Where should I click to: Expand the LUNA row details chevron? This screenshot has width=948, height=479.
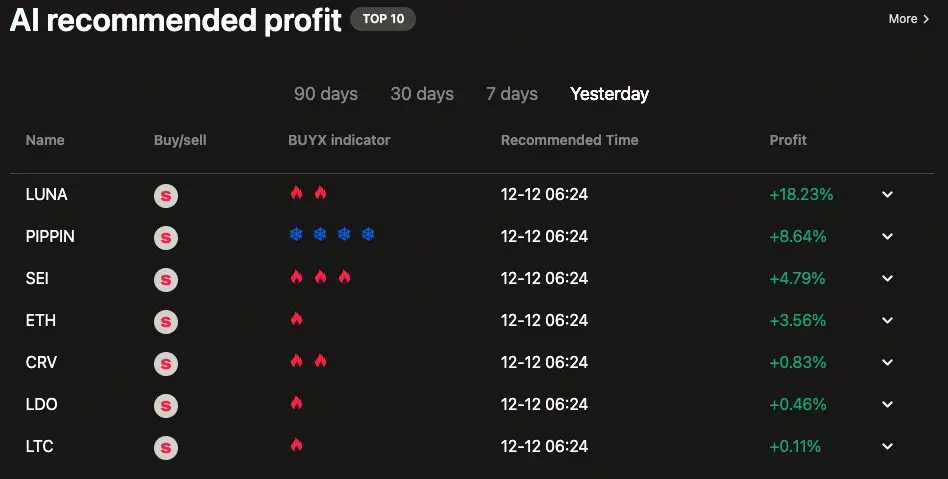pos(887,195)
